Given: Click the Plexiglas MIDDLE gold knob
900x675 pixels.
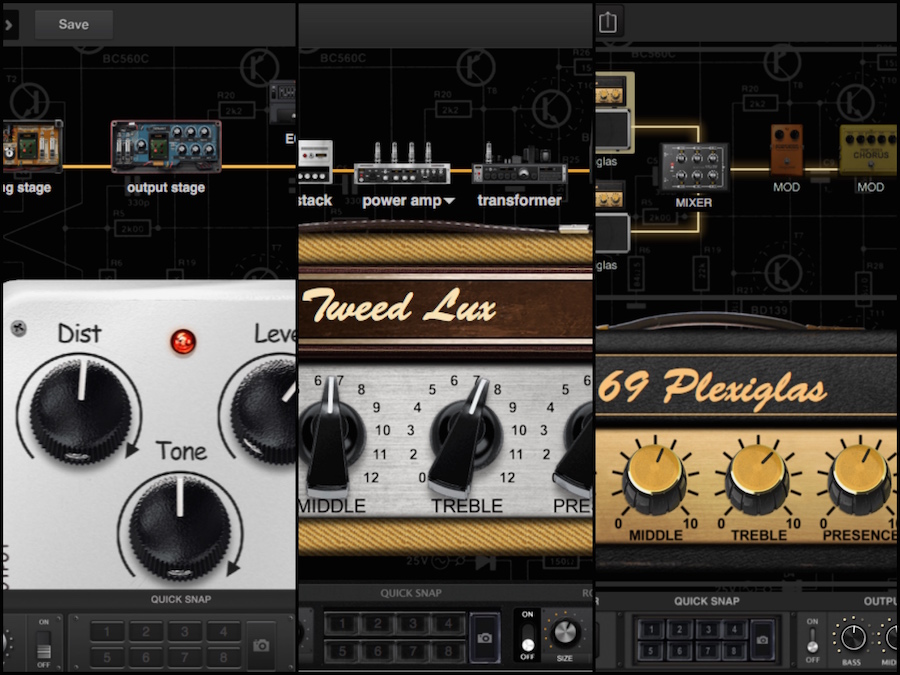Looking at the screenshot, I should (x=655, y=479).
